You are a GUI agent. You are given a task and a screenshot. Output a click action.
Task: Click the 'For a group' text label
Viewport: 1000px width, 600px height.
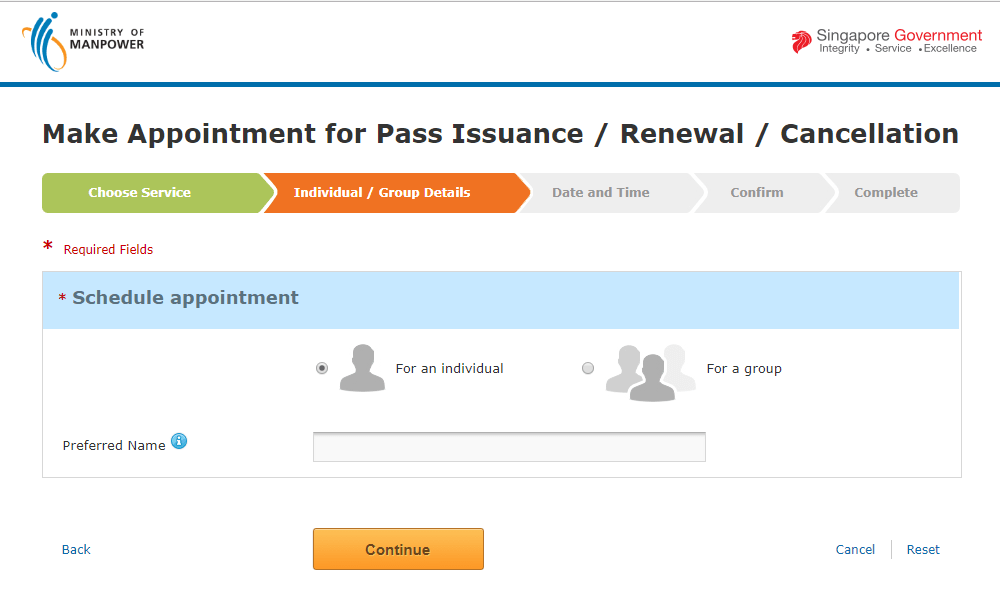(744, 369)
